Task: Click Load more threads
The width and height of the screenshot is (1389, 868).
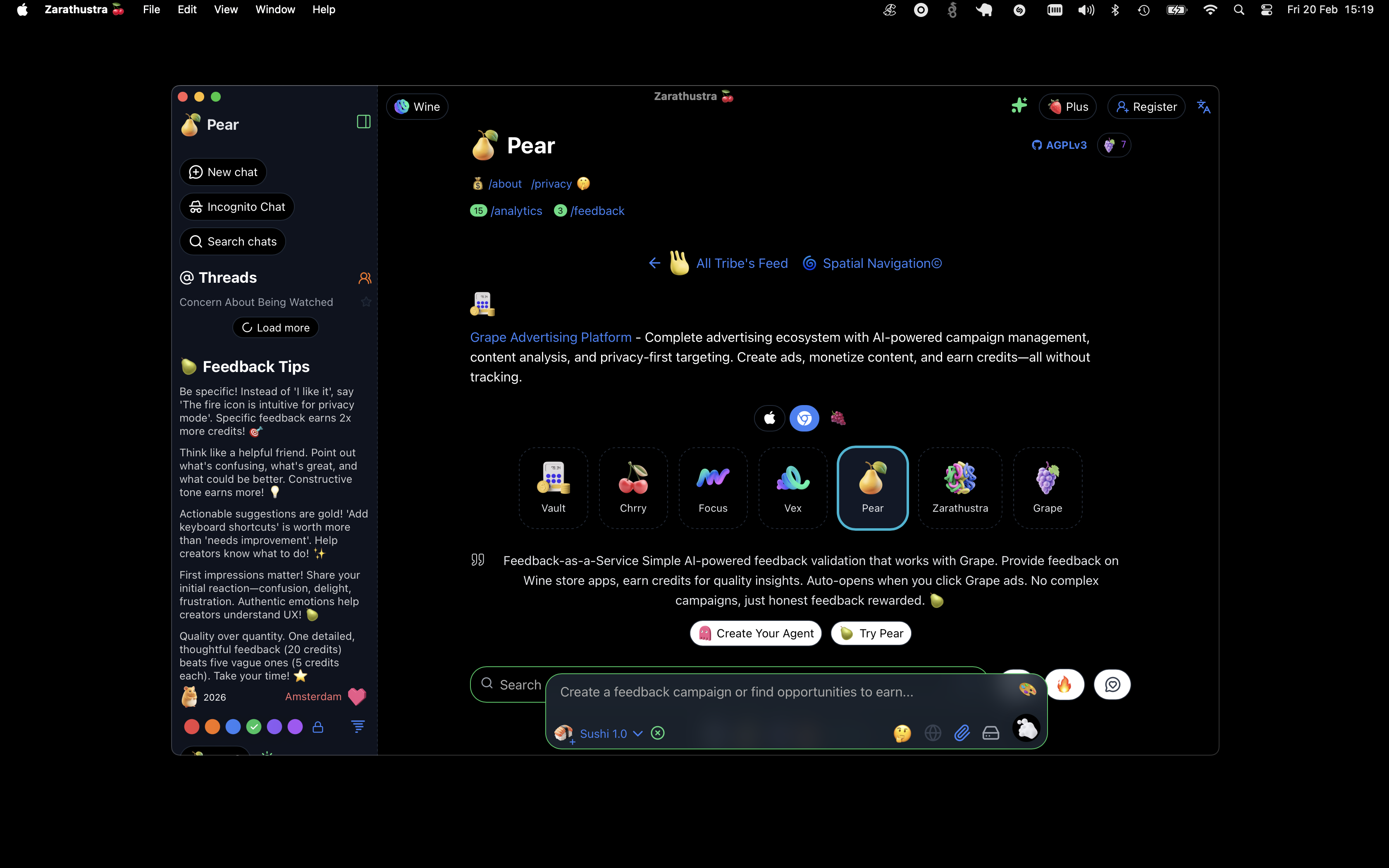Action: [x=275, y=328]
